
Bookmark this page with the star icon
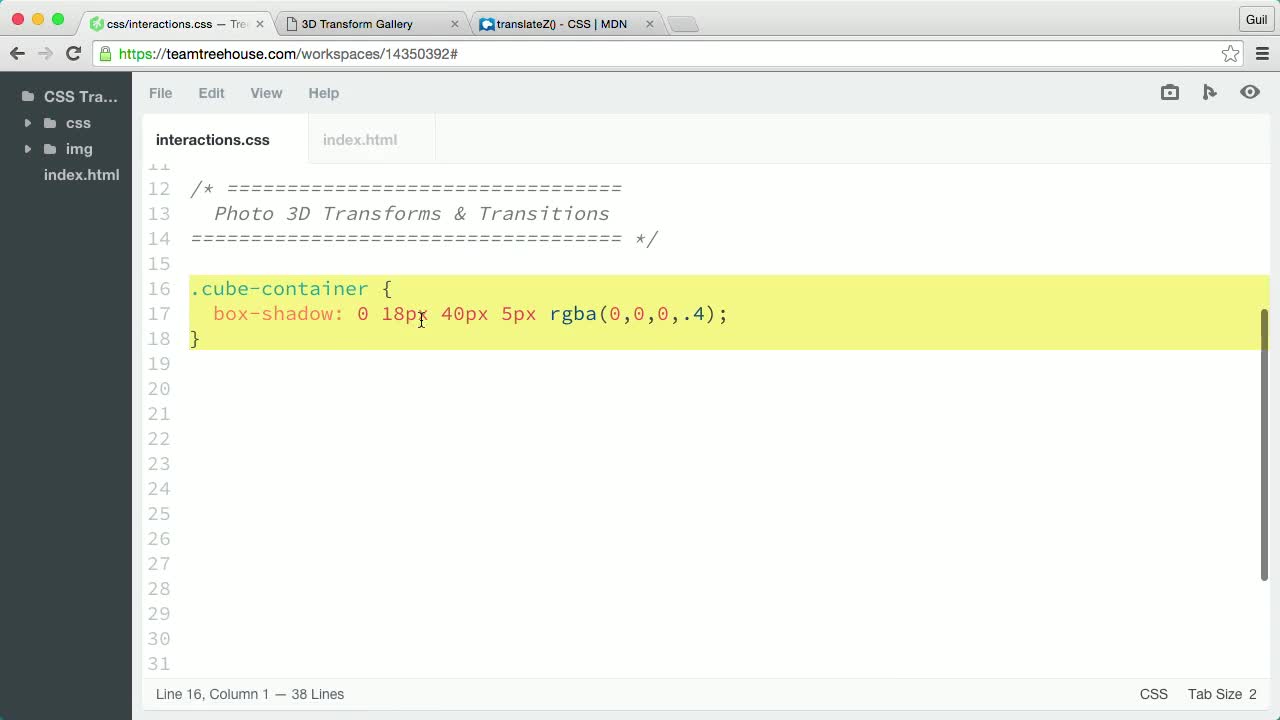point(1230,54)
